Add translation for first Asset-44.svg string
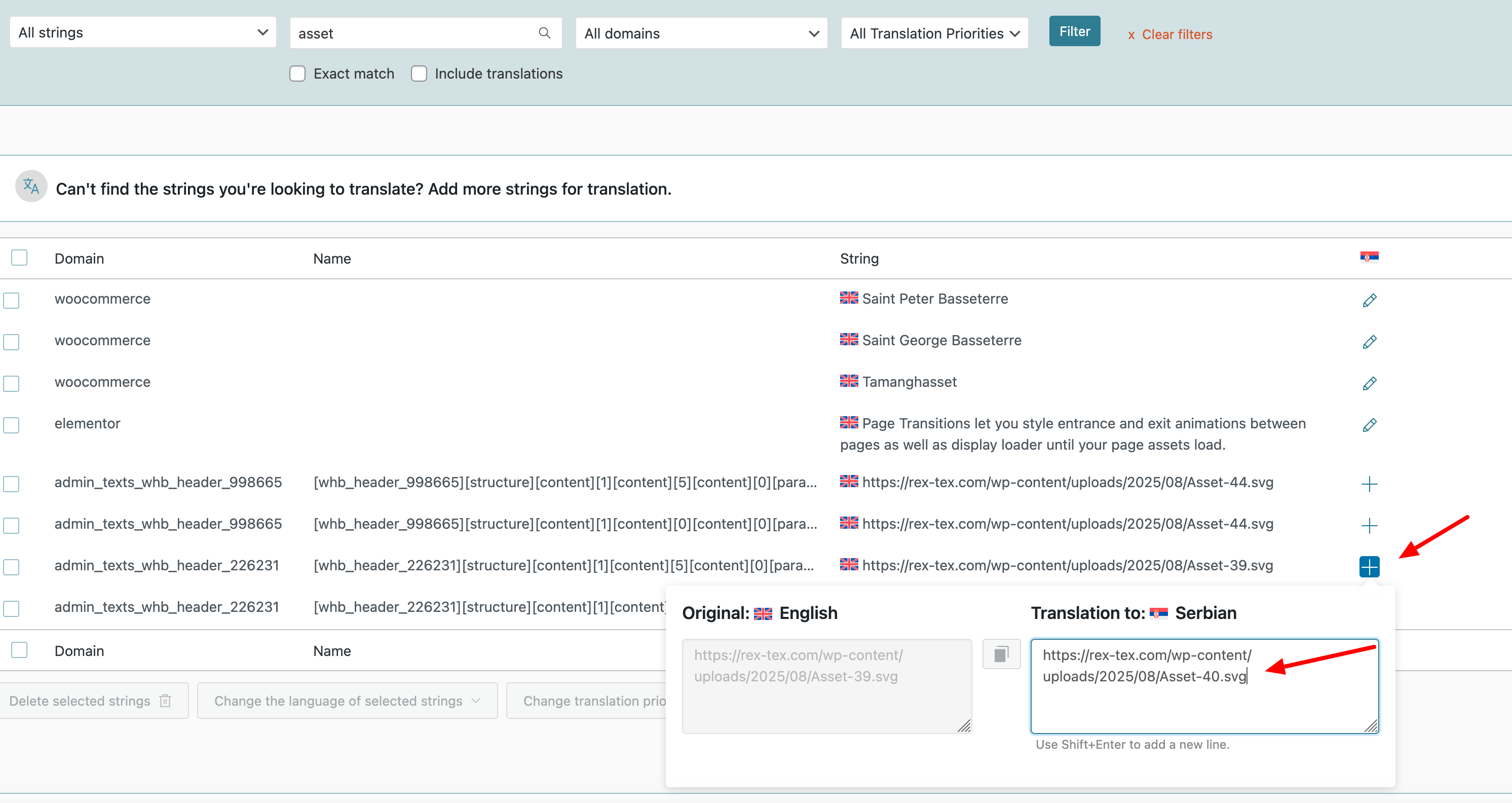Image resolution: width=1512 pixels, height=803 pixels. pyautogui.click(x=1369, y=484)
